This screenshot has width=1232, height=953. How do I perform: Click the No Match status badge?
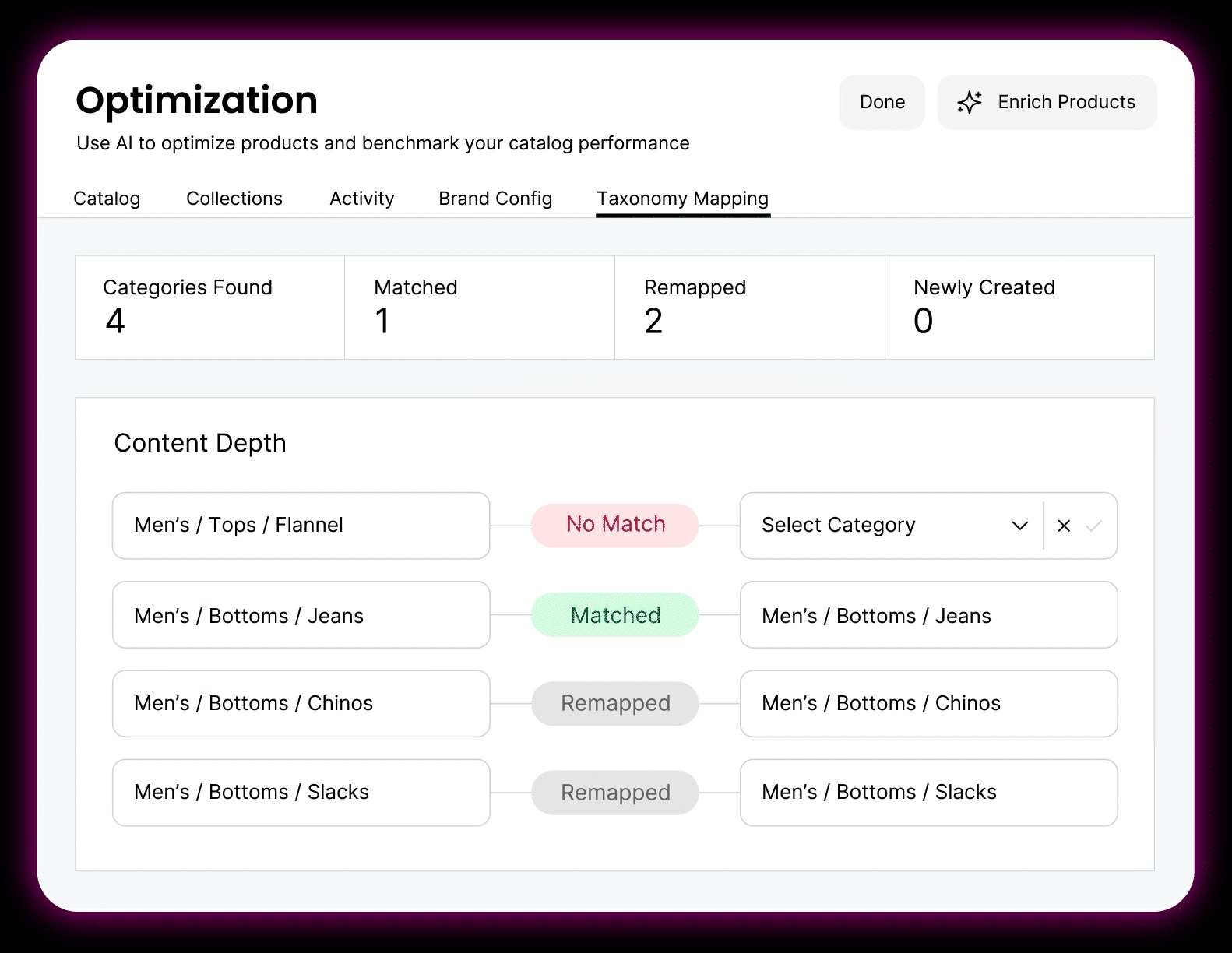click(615, 525)
